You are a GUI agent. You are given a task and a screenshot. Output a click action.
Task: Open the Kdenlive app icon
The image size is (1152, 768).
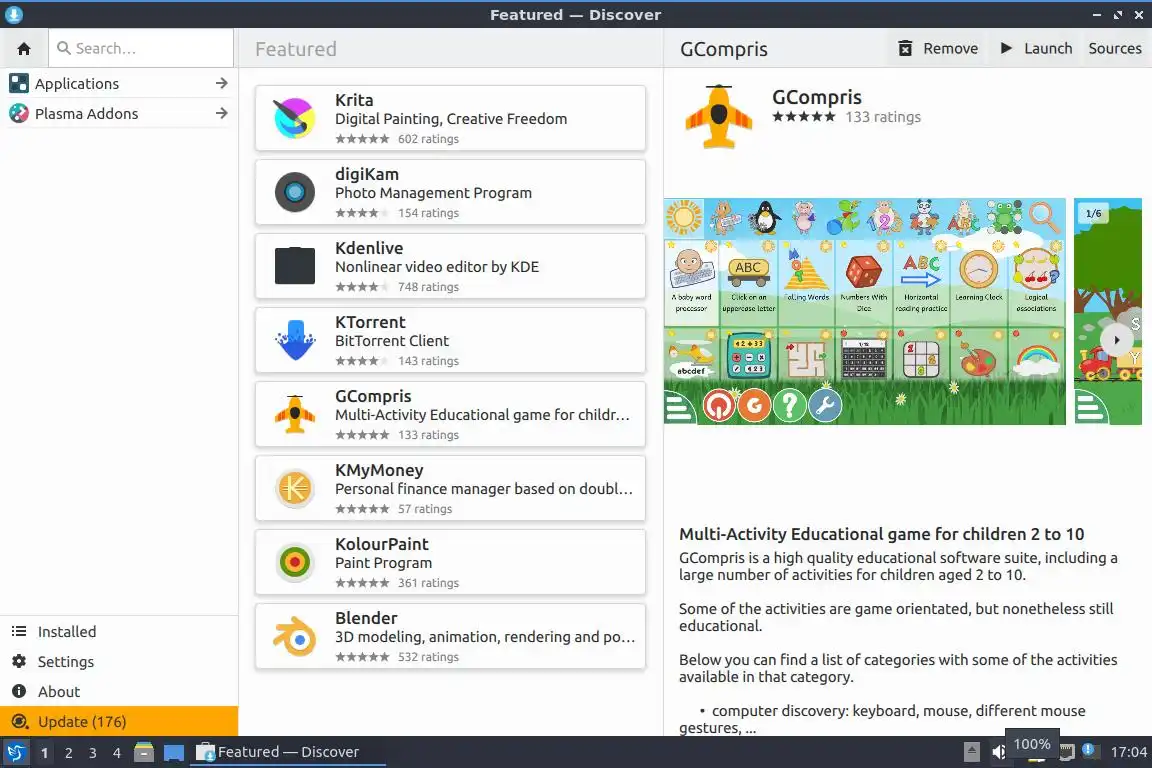[x=295, y=266]
